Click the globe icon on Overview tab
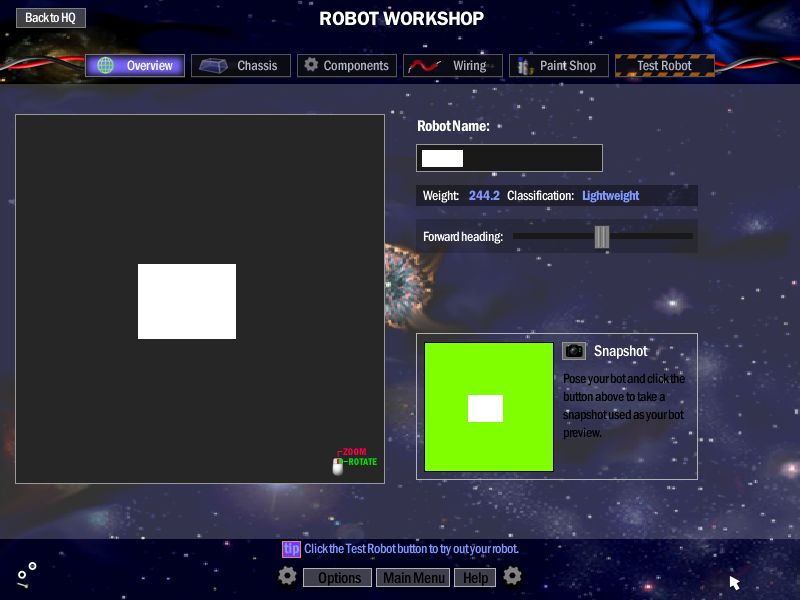This screenshot has width=800, height=600. (x=105, y=65)
